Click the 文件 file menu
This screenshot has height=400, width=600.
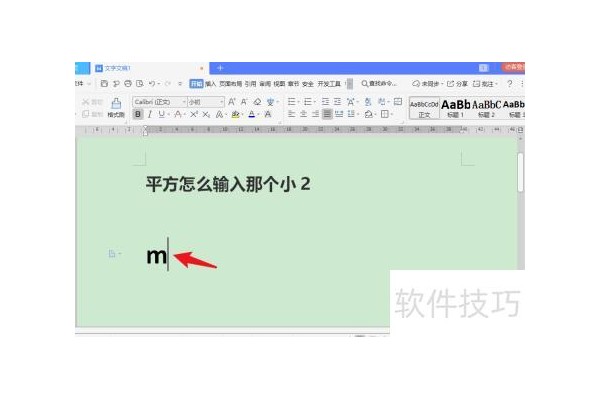click(x=80, y=83)
